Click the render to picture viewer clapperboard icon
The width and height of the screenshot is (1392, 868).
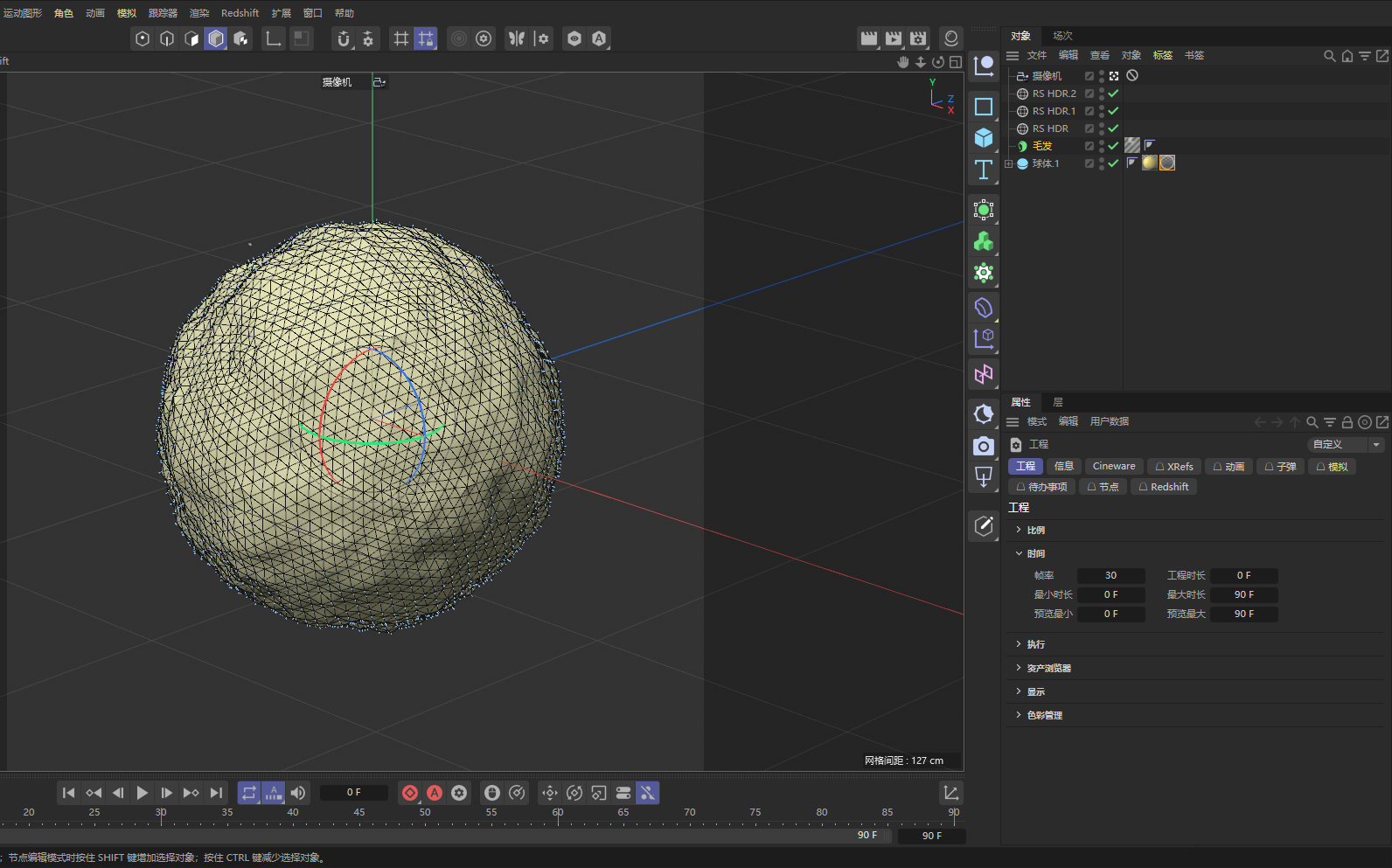893,38
